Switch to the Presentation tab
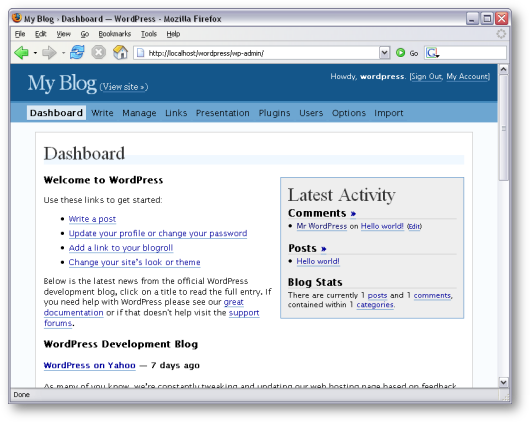530x422 pixels. (x=222, y=113)
